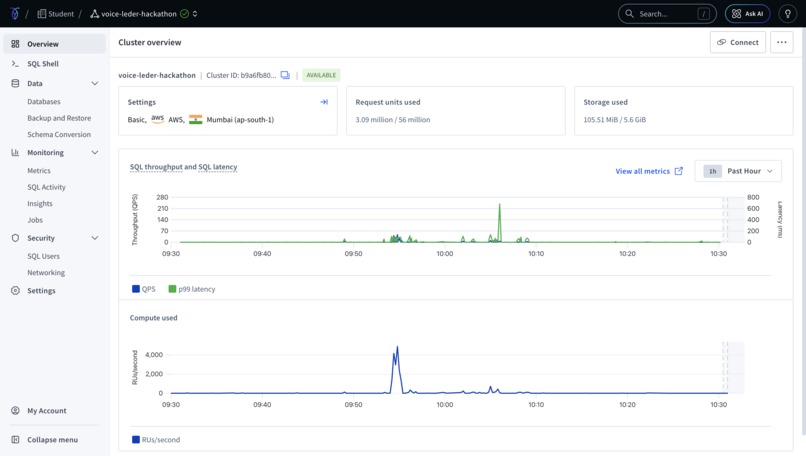The width and height of the screenshot is (806, 456).
Task: Click the Overview grid icon
Action: [15, 44]
